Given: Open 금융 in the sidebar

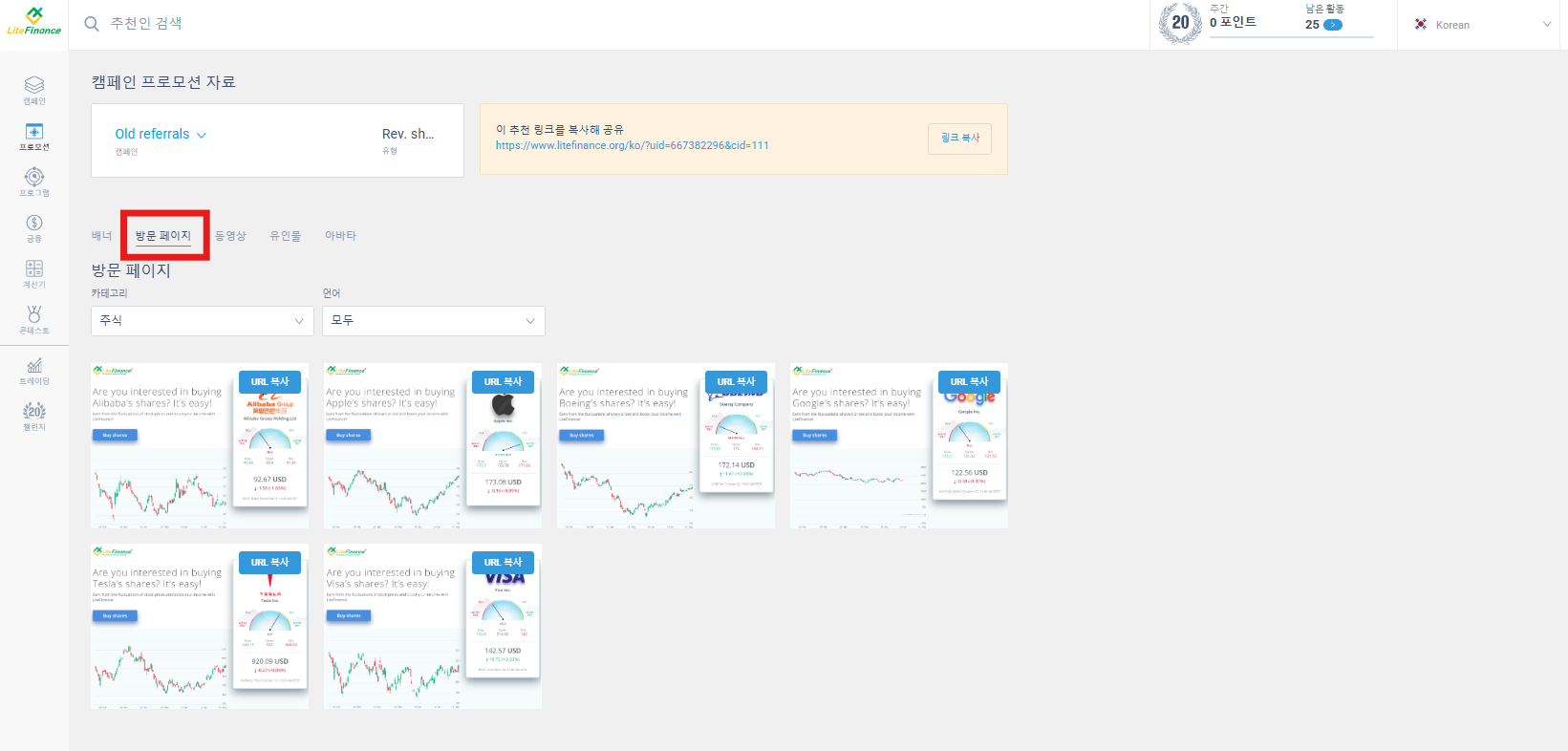Looking at the screenshot, I should coord(34,228).
